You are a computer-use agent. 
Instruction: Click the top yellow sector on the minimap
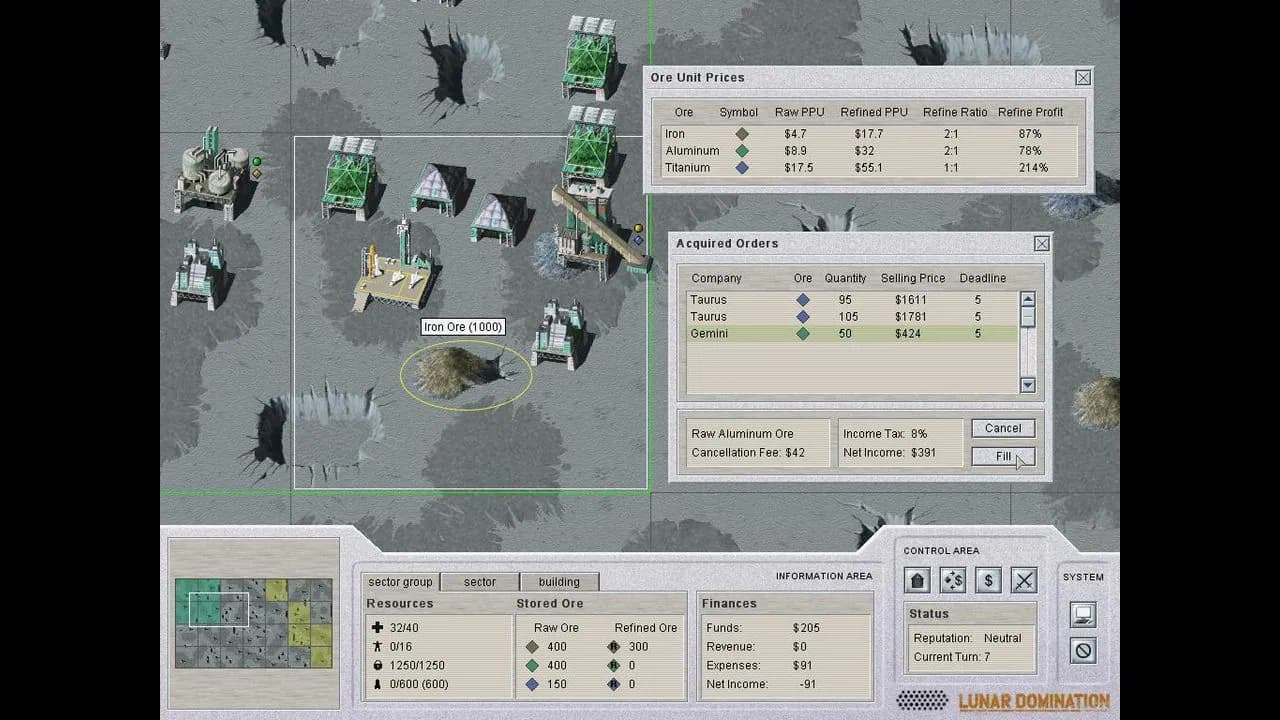pos(276,590)
